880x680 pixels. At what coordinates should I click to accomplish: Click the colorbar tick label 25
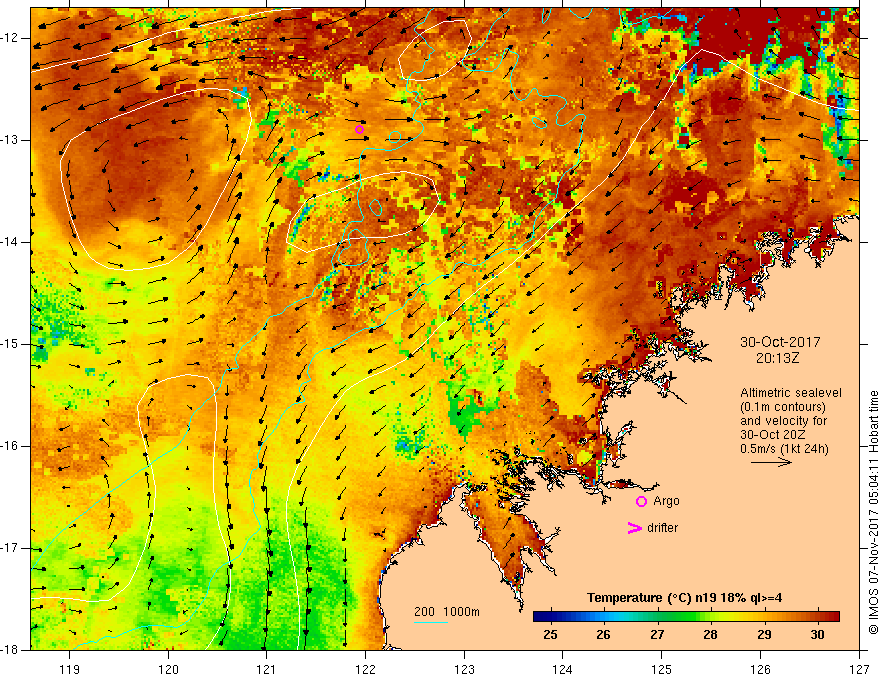coord(551,635)
